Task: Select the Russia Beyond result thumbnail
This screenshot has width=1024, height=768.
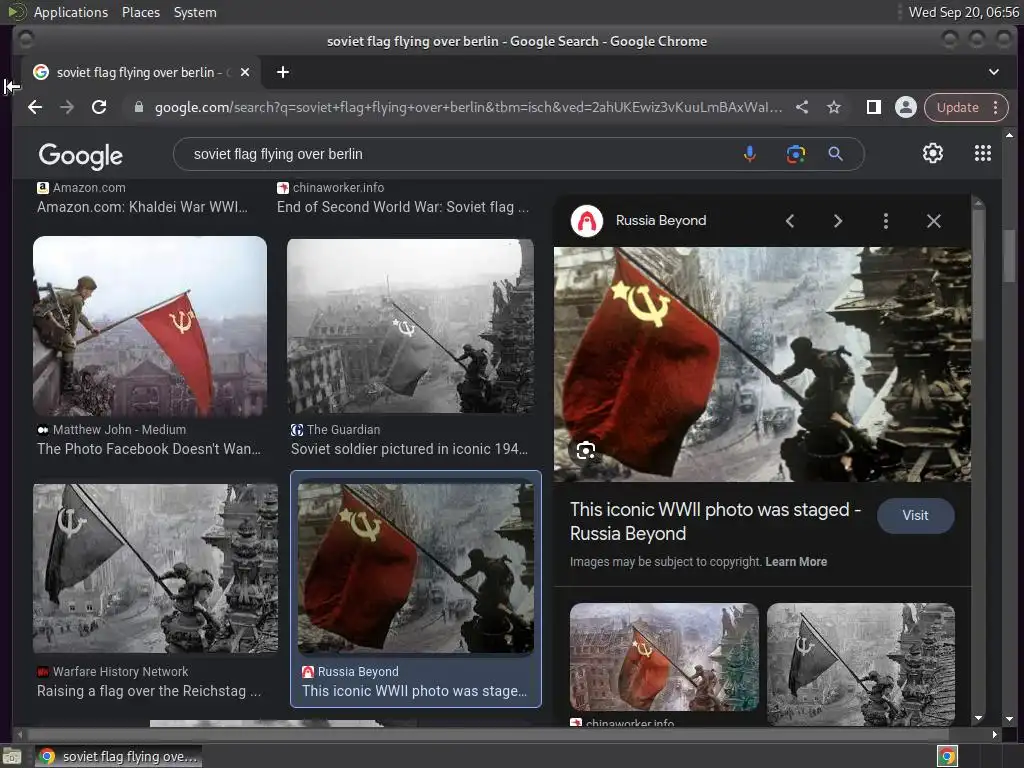Action: coord(415,568)
